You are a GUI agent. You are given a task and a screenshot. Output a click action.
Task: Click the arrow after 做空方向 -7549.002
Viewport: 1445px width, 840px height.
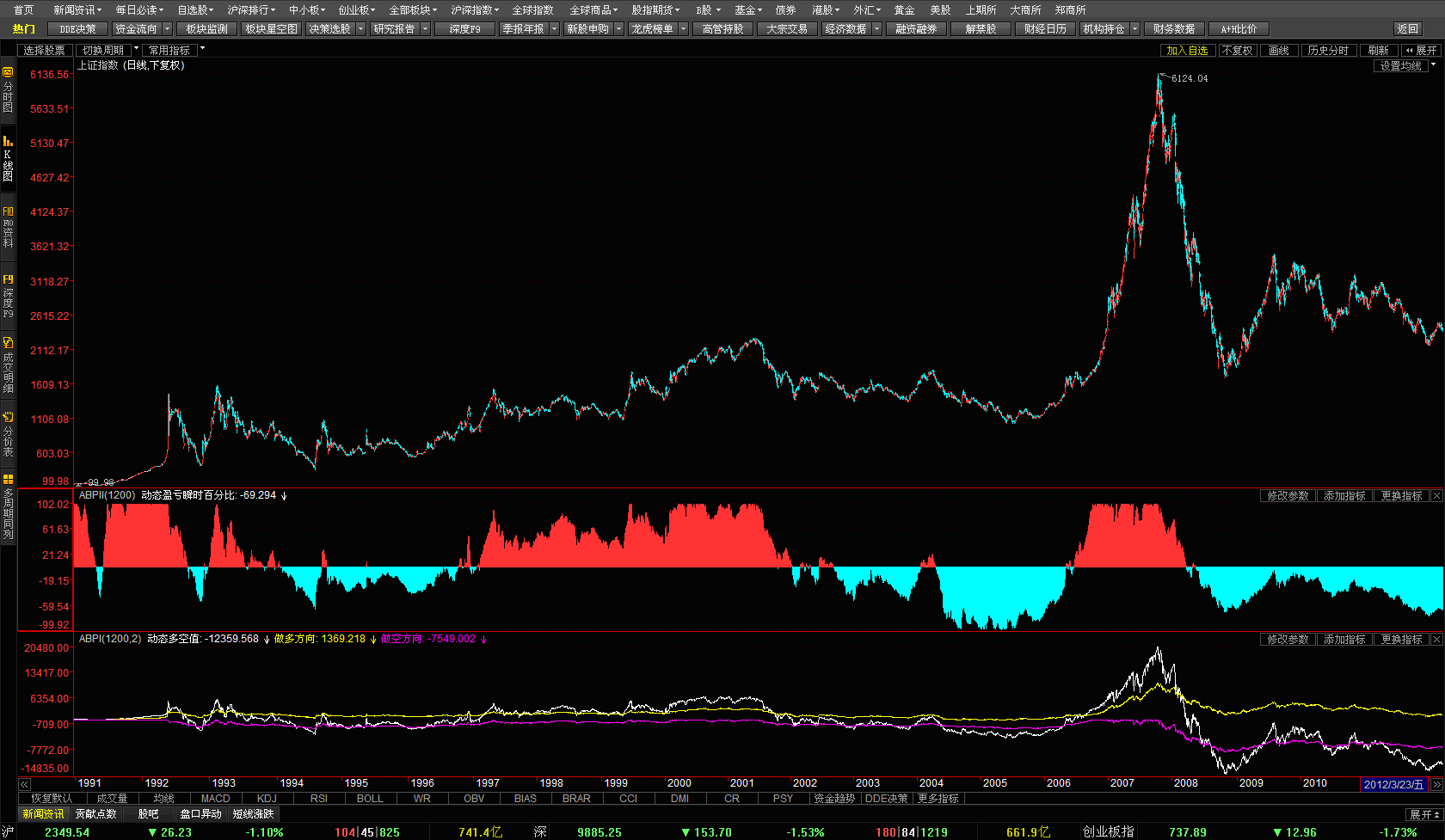[x=483, y=640]
